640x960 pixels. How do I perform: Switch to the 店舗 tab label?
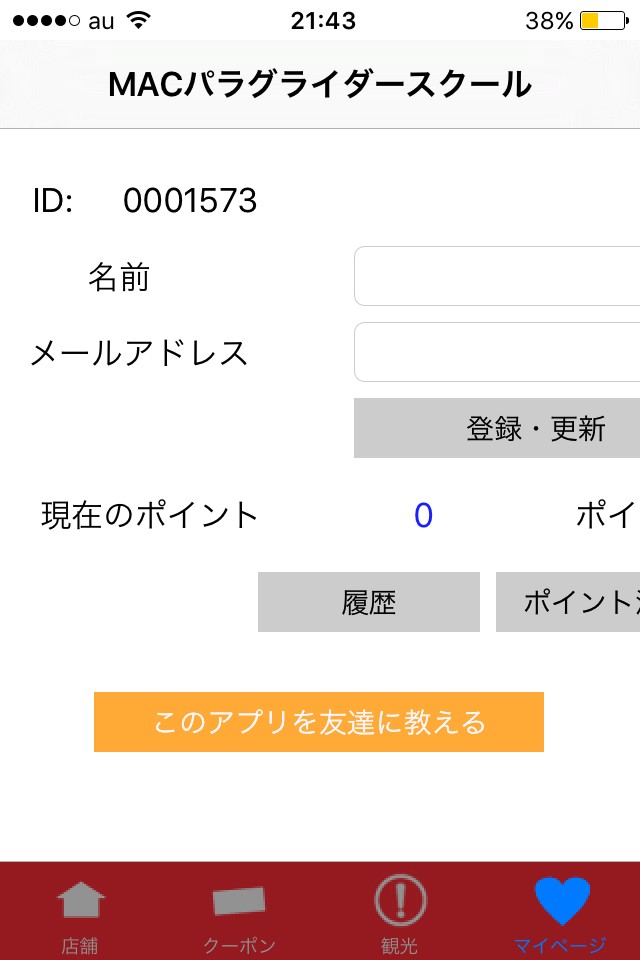(x=80, y=945)
